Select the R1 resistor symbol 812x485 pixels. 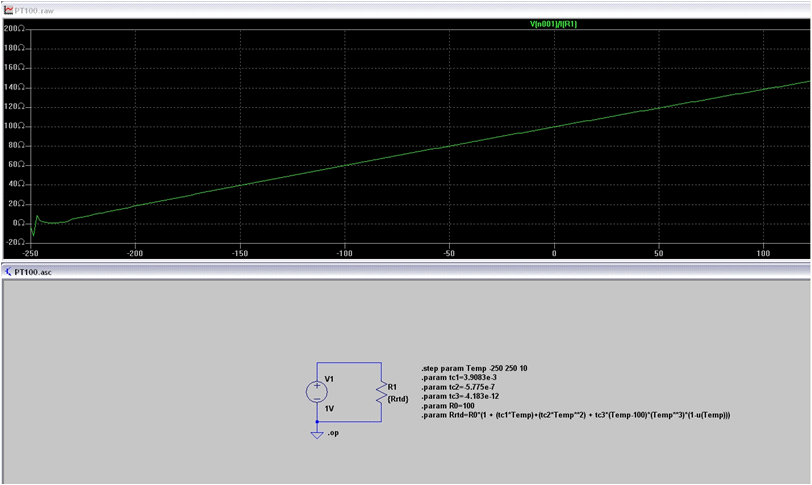(382, 392)
